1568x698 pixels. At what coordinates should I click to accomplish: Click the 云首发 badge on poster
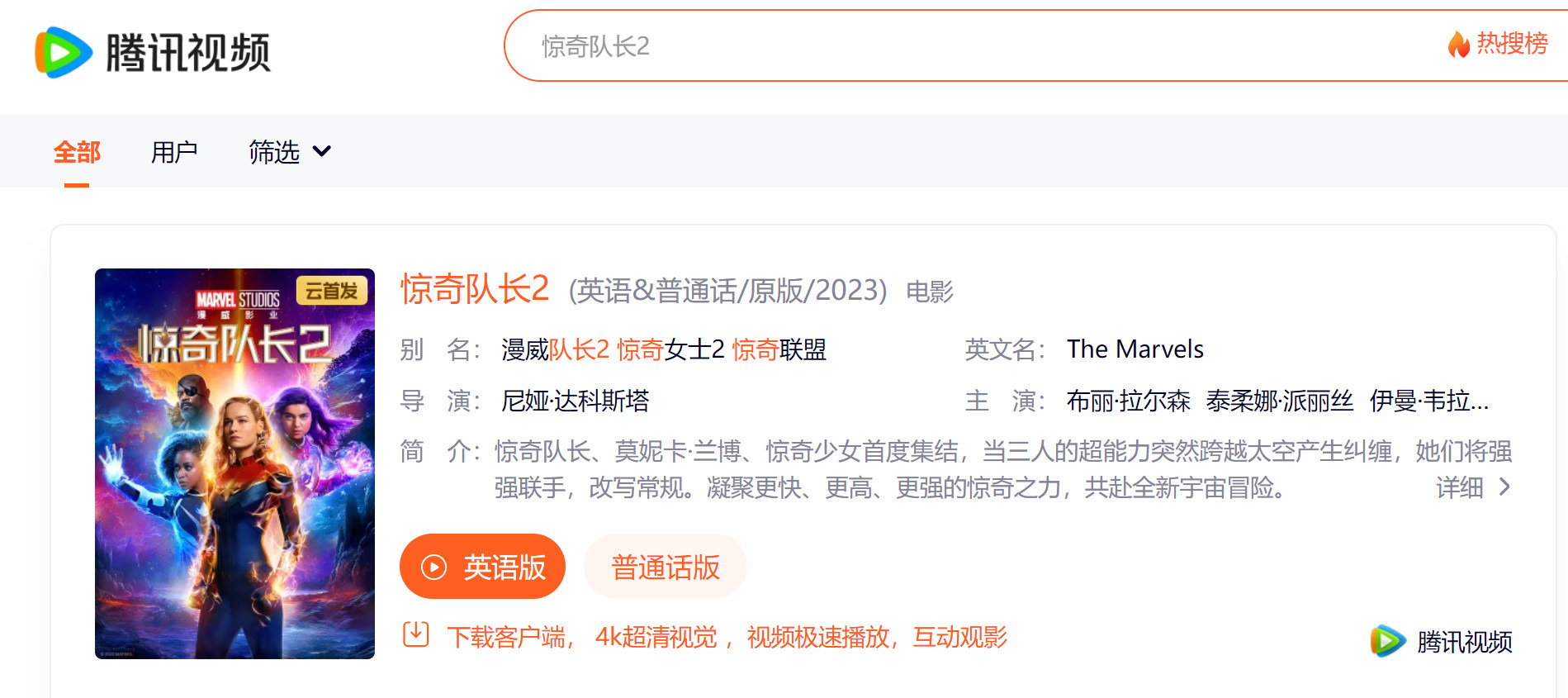coord(331,291)
